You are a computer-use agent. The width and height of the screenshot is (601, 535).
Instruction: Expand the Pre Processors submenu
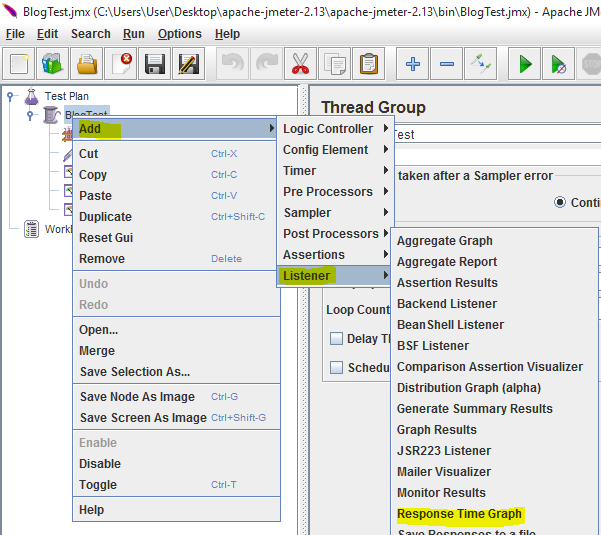tap(335, 192)
